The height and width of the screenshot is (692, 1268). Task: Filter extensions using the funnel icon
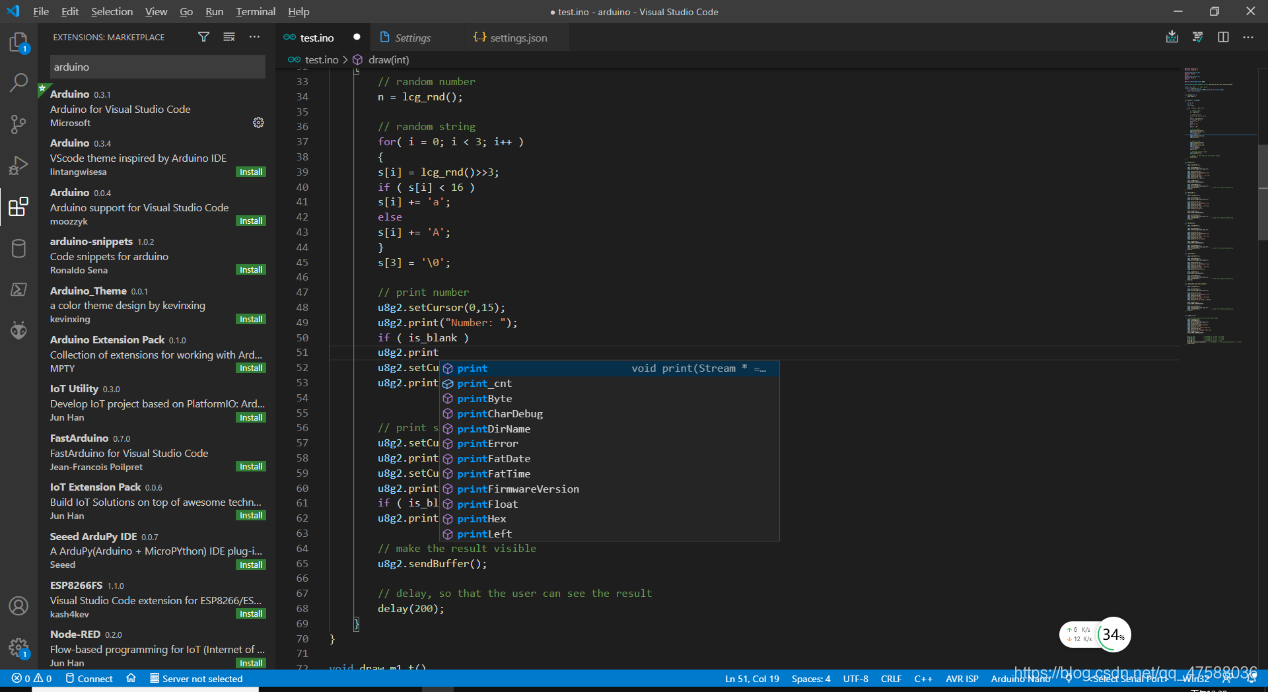(204, 37)
